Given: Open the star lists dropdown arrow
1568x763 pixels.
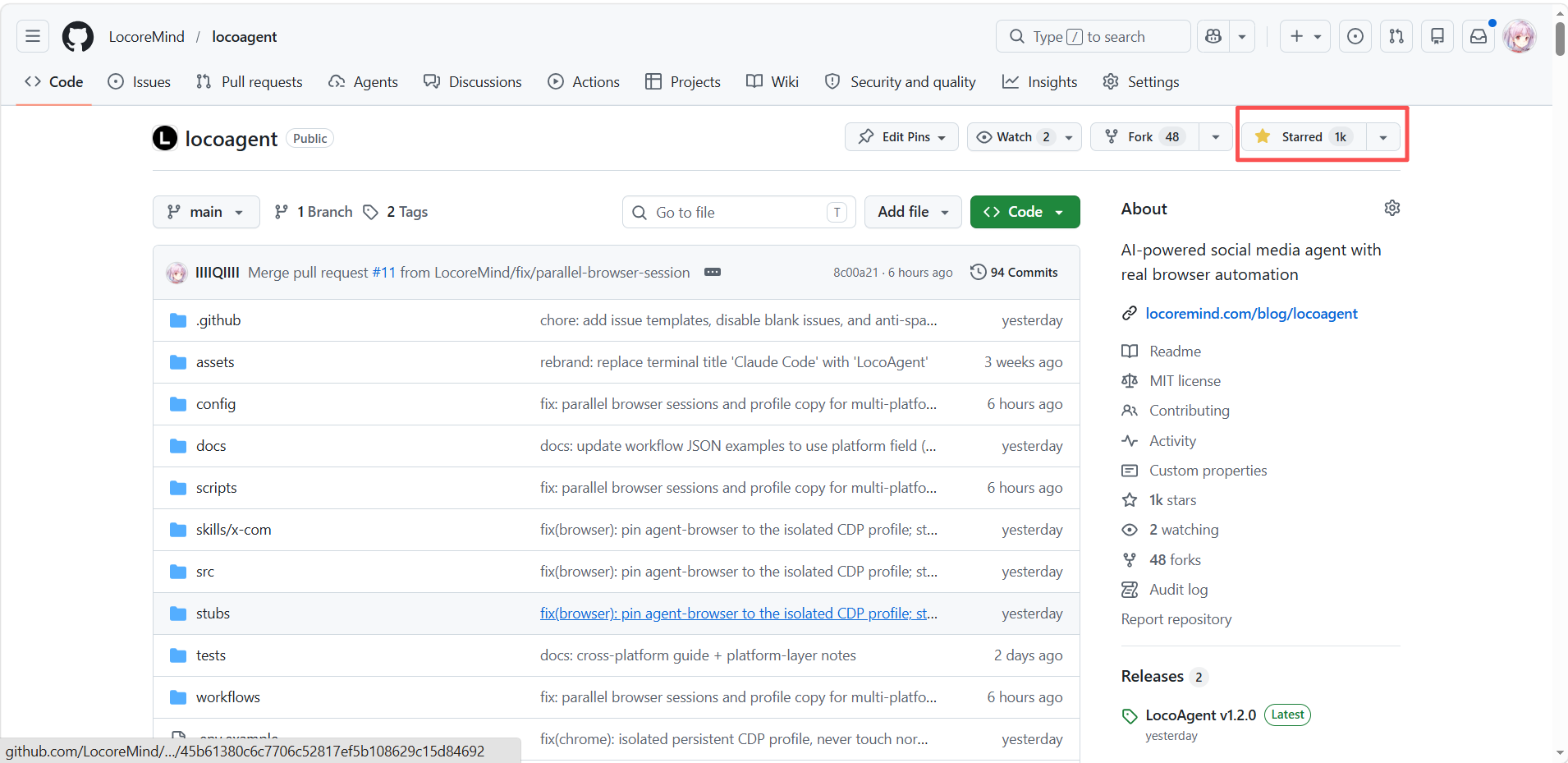Looking at the screenshot, I should [x=1383, y=136].
